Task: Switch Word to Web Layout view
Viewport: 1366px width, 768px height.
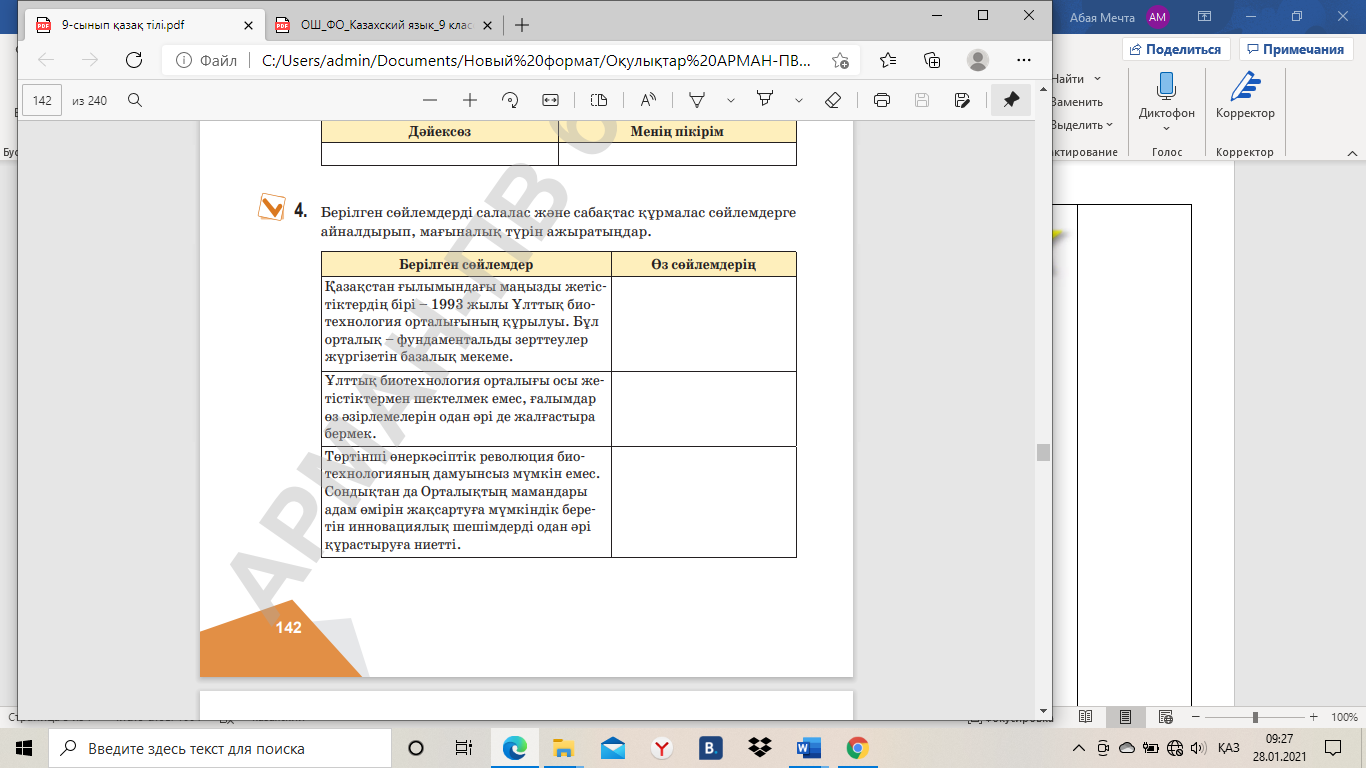Action: click(x=1165, y=717)
